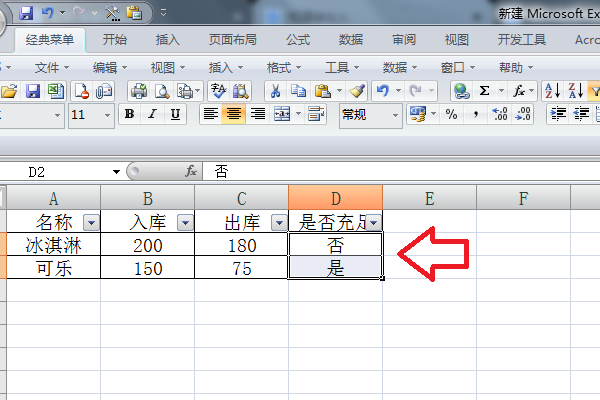Apply percent style format
The image size is (600, 400).
452,114
